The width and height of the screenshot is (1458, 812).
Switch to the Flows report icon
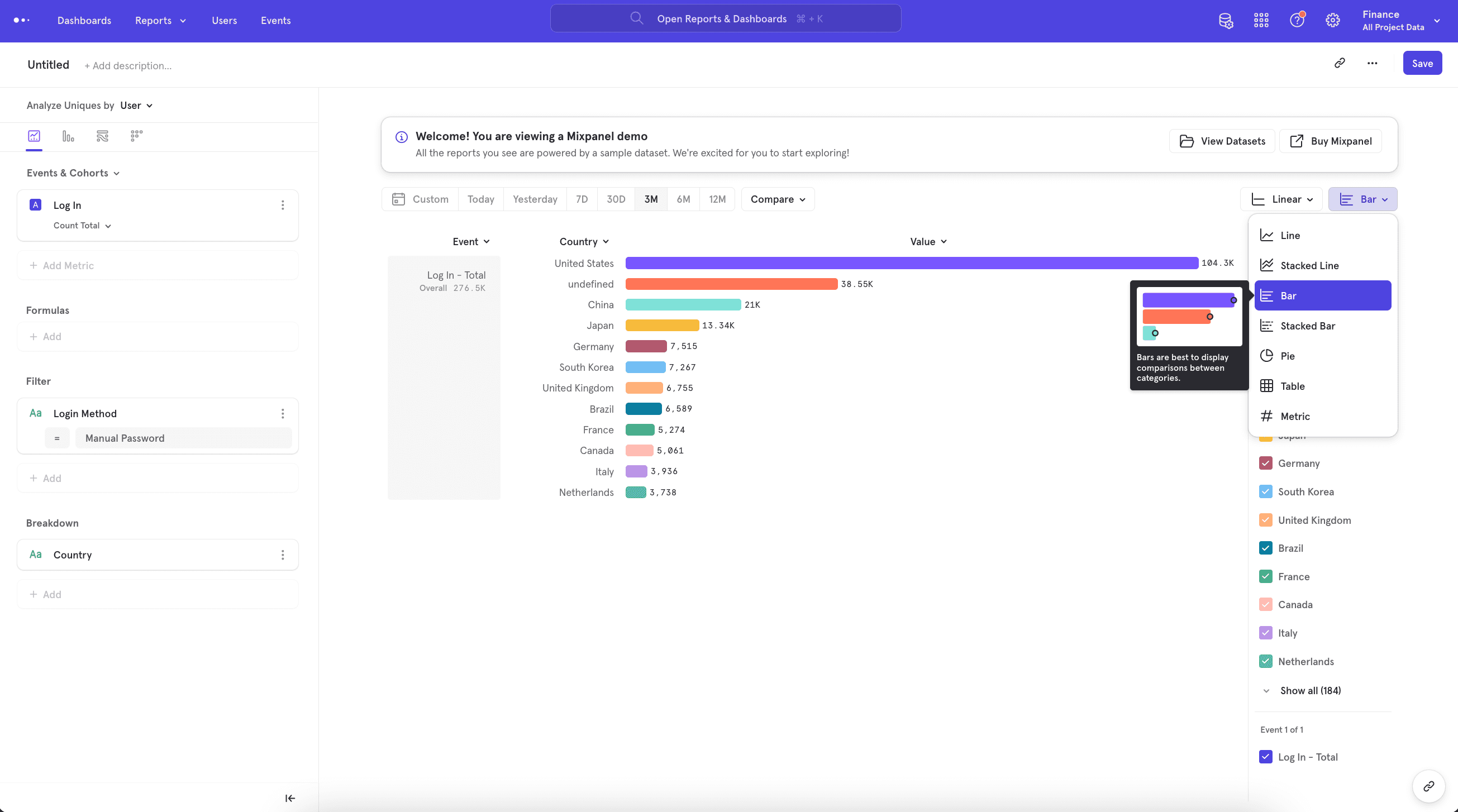tap(102, 136)
